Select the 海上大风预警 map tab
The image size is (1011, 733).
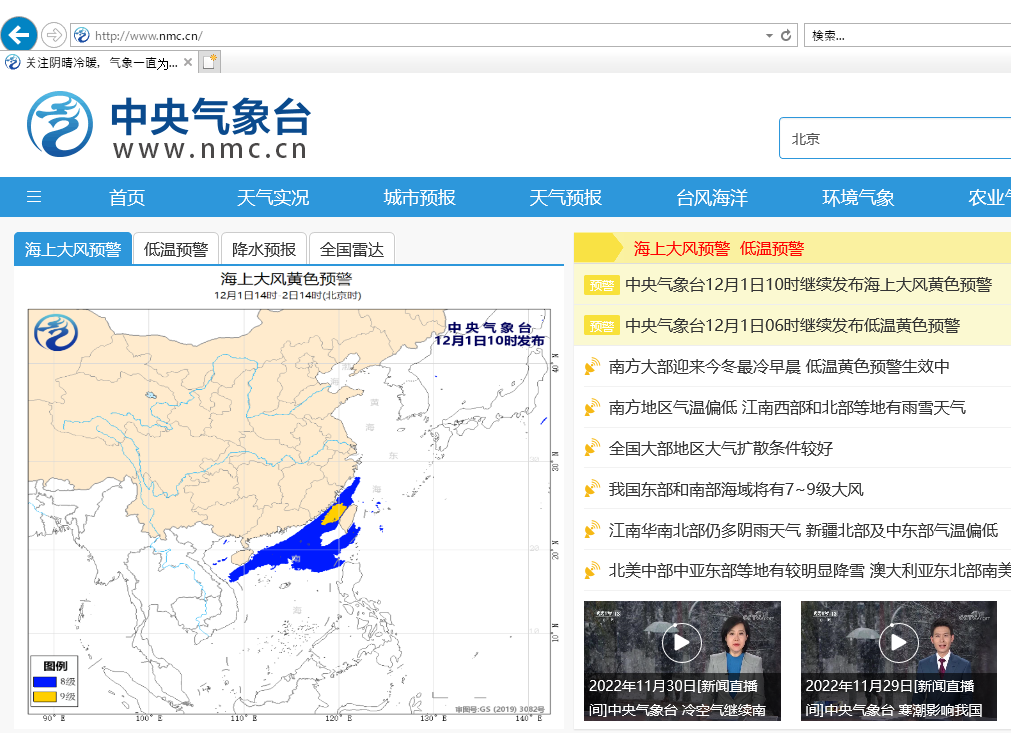click(73, 249)
